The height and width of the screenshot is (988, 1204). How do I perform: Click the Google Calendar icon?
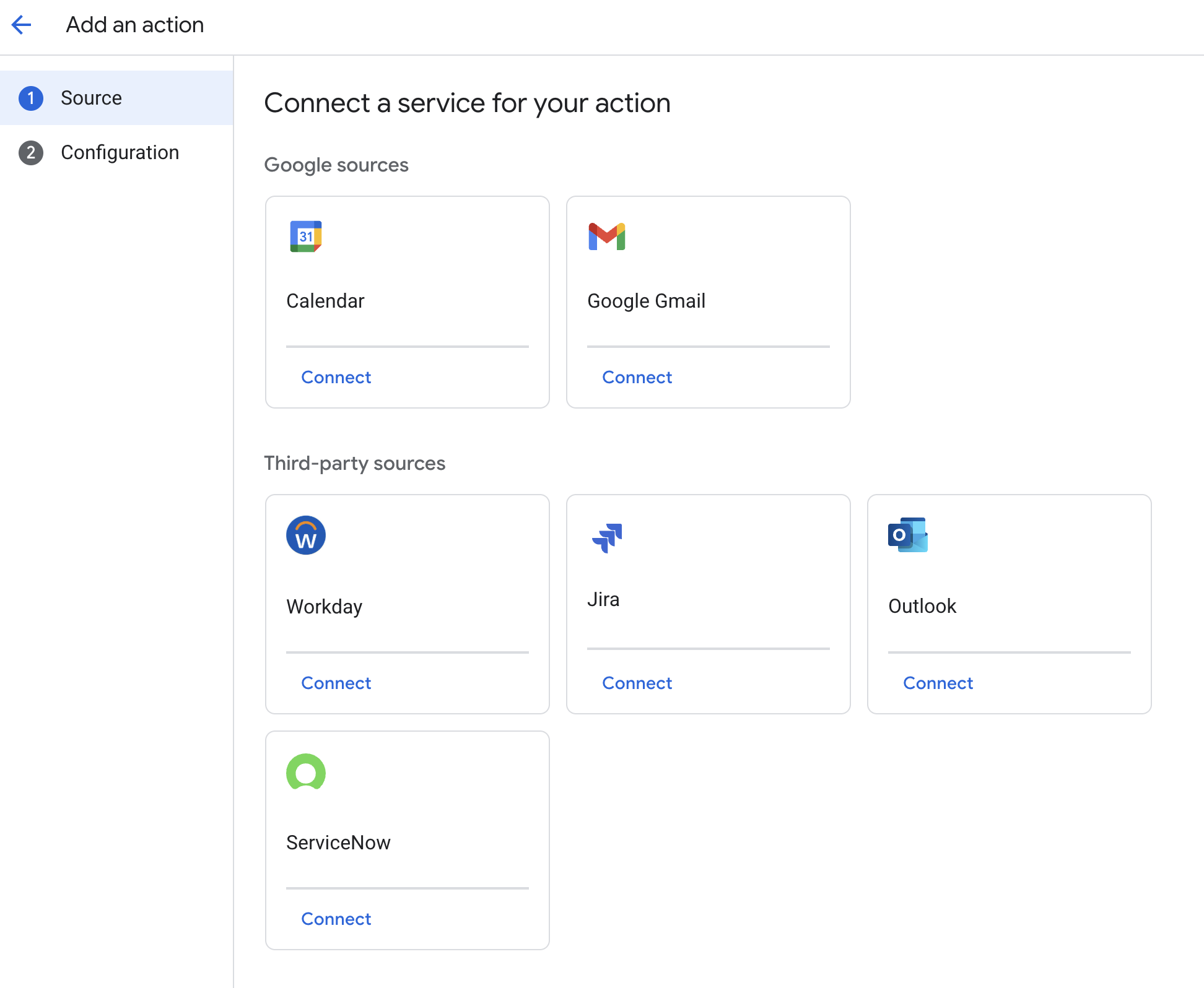click(x=306, y=236)
